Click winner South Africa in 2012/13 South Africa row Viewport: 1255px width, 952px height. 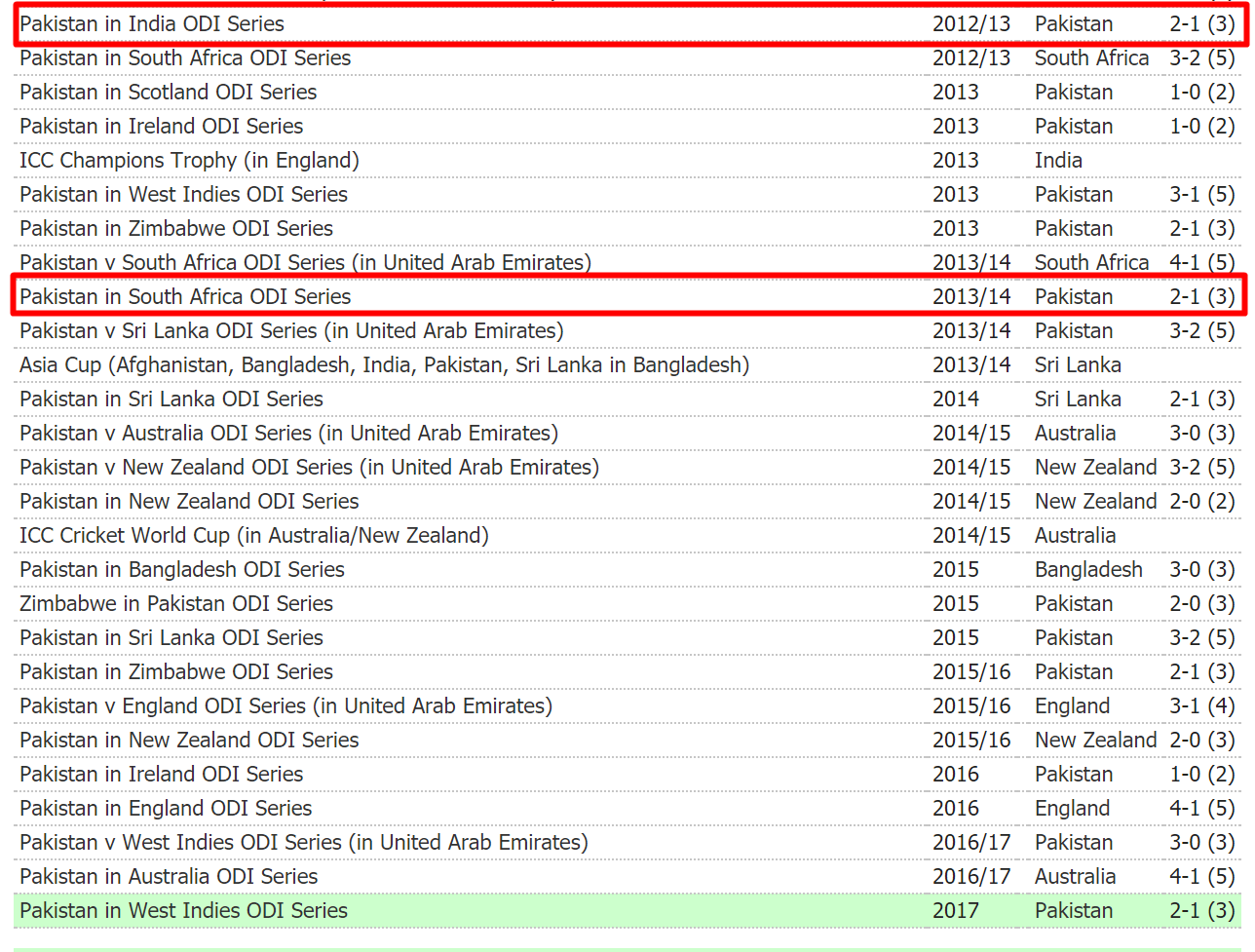click(x=1091, y=57)
